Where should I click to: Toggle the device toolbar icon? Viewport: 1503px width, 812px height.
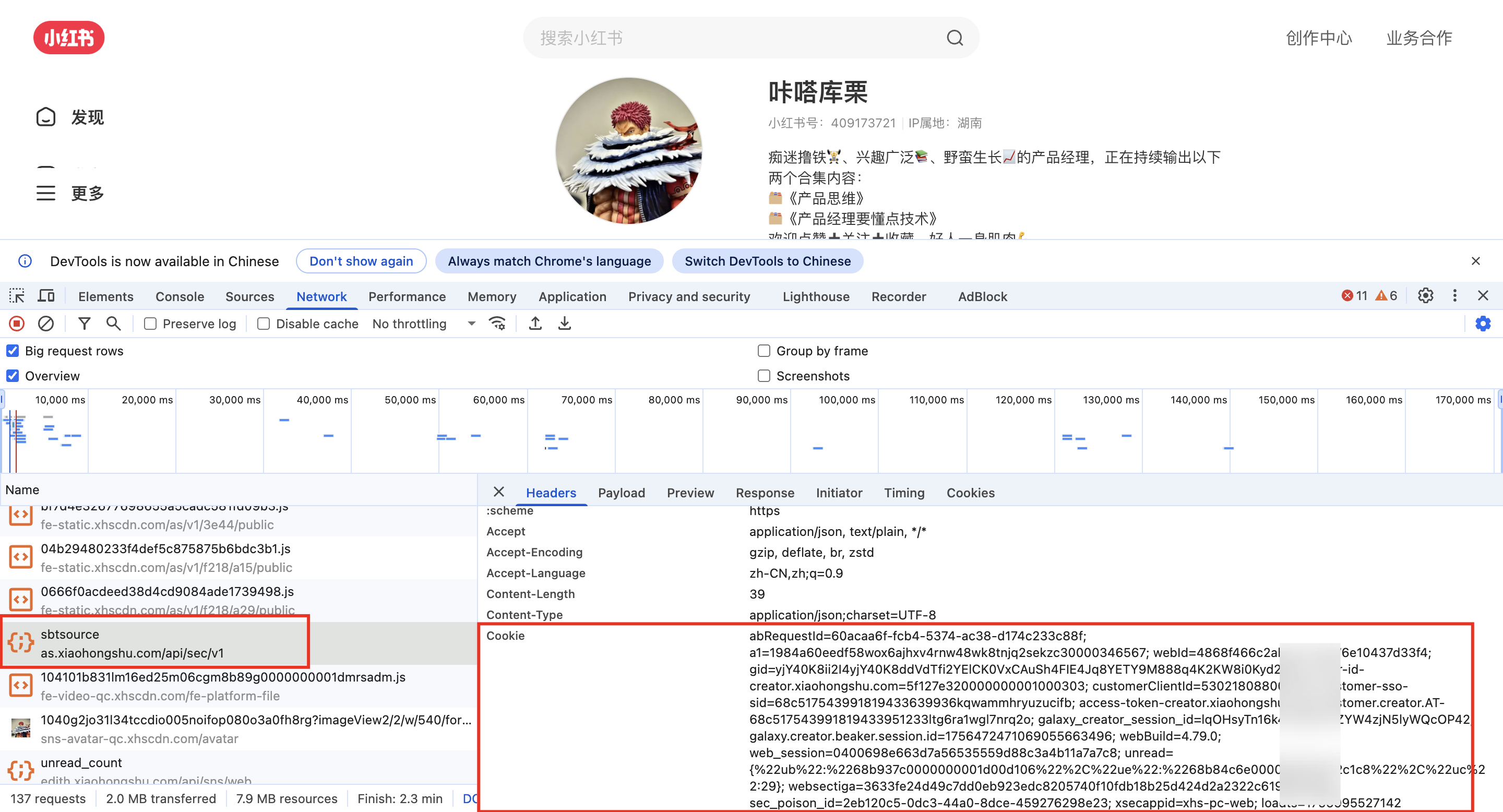(46, 296)
